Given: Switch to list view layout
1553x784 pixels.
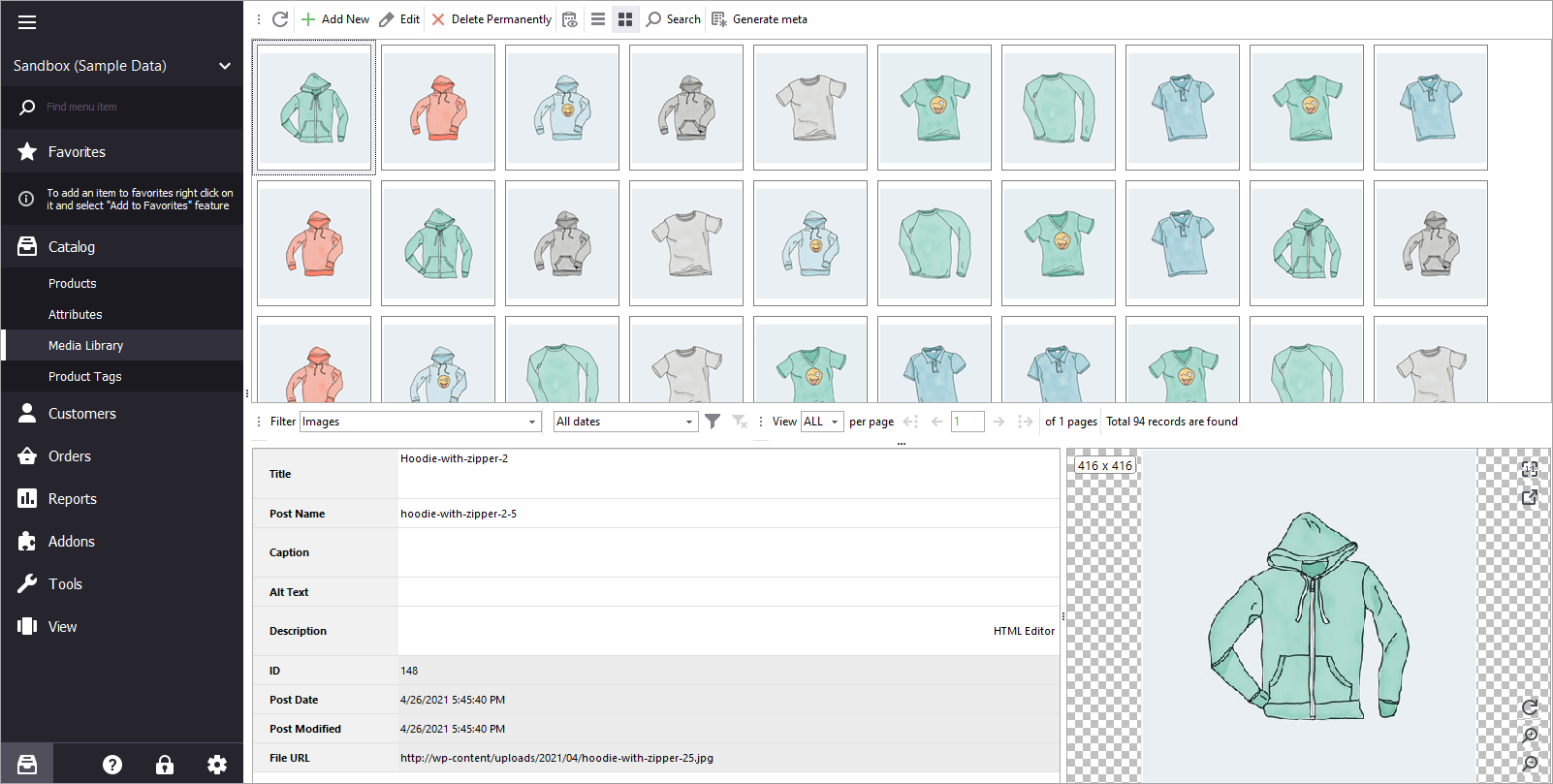Looking at the screenshot, I should point(598,19).
